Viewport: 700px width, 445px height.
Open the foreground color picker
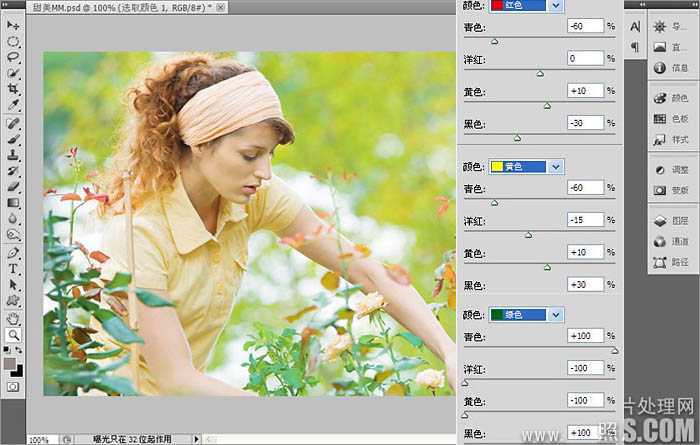point(9,363)
